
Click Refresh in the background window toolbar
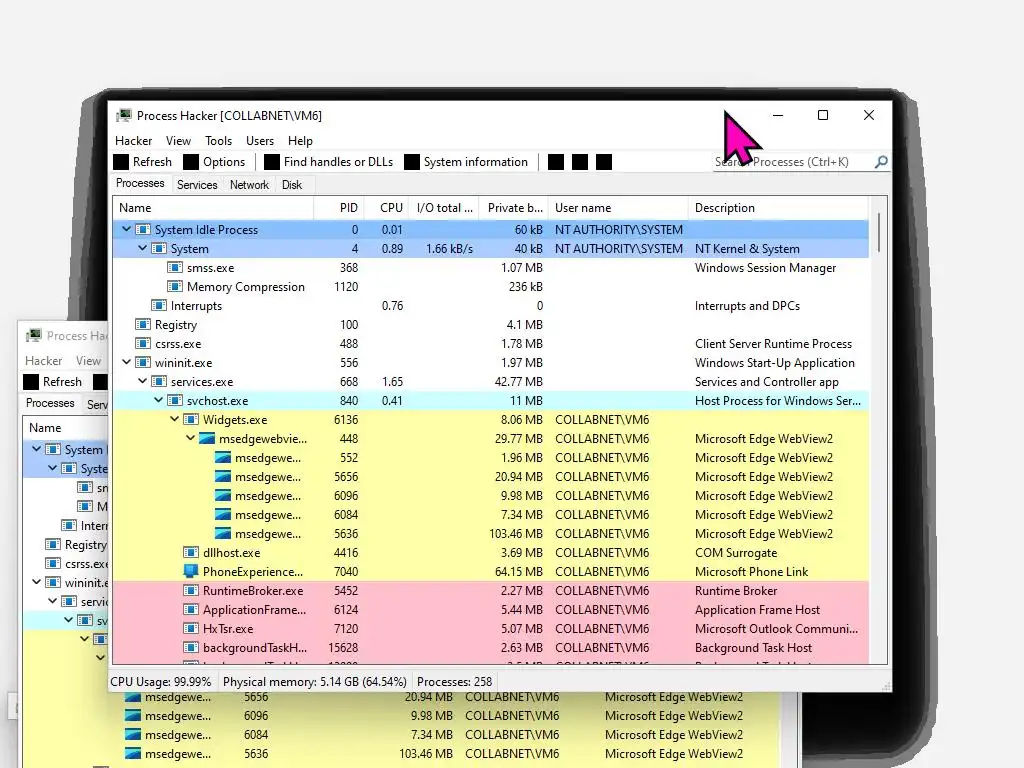pos(53,381)
